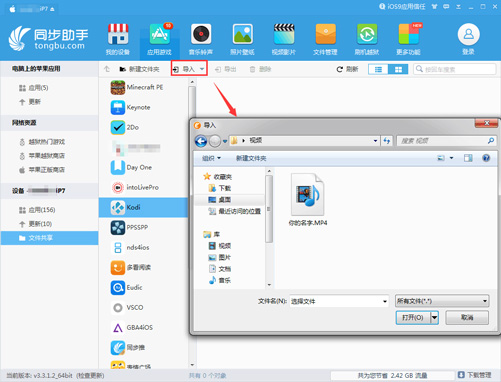Select PPSSPP app in list

pos(143,227)
